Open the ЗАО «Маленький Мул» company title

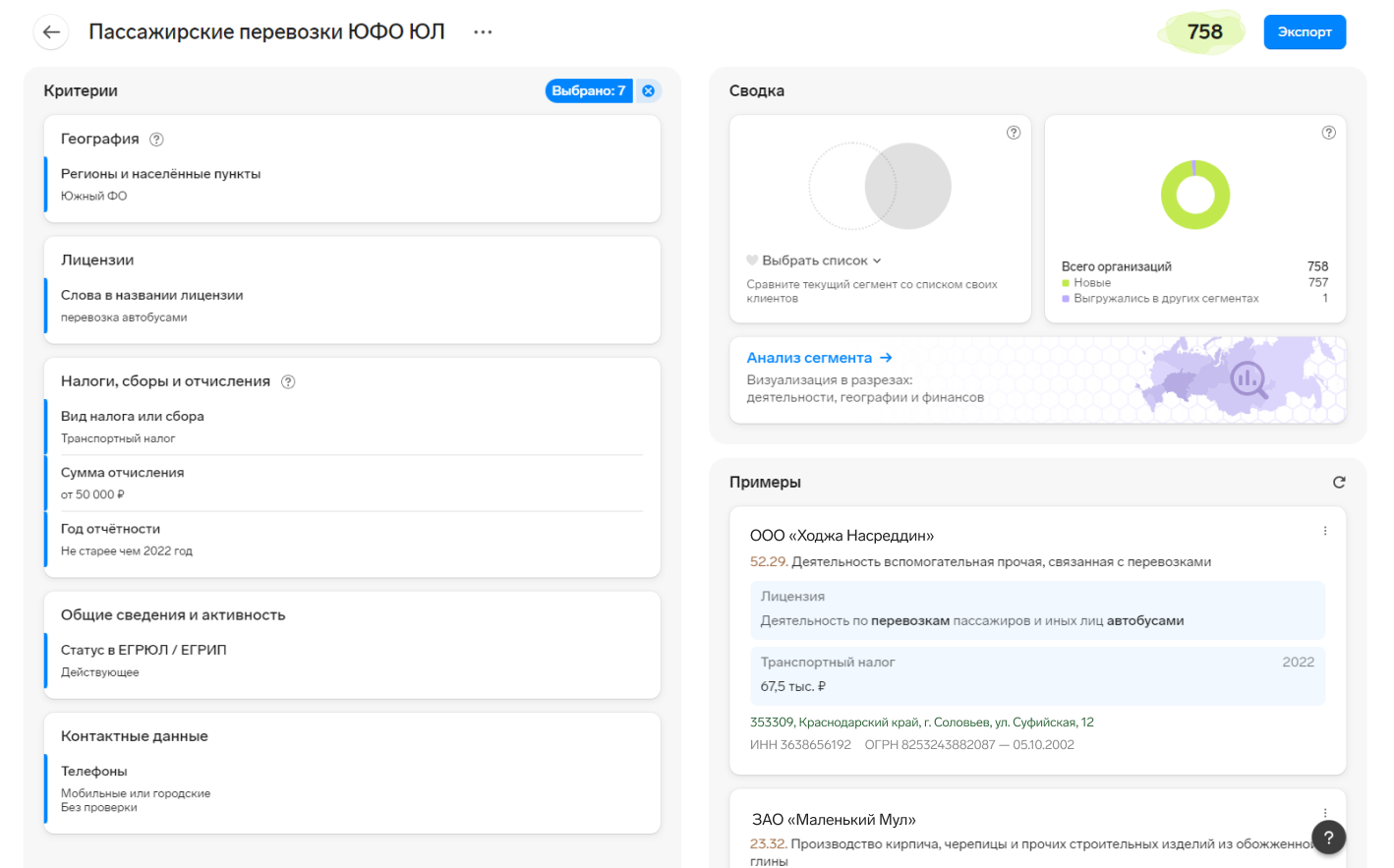(834, 820)
